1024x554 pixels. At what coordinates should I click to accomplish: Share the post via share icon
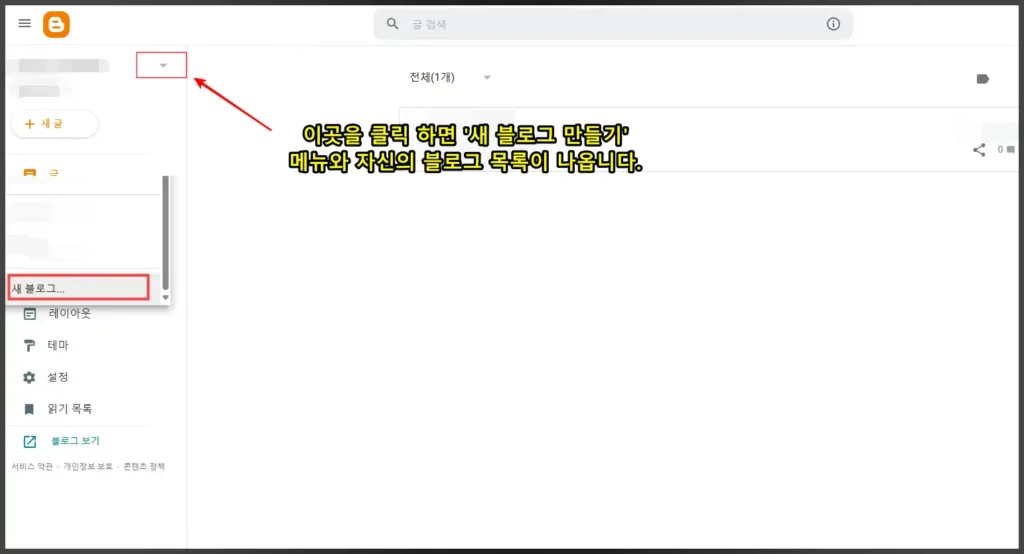(x=979, y=150)
